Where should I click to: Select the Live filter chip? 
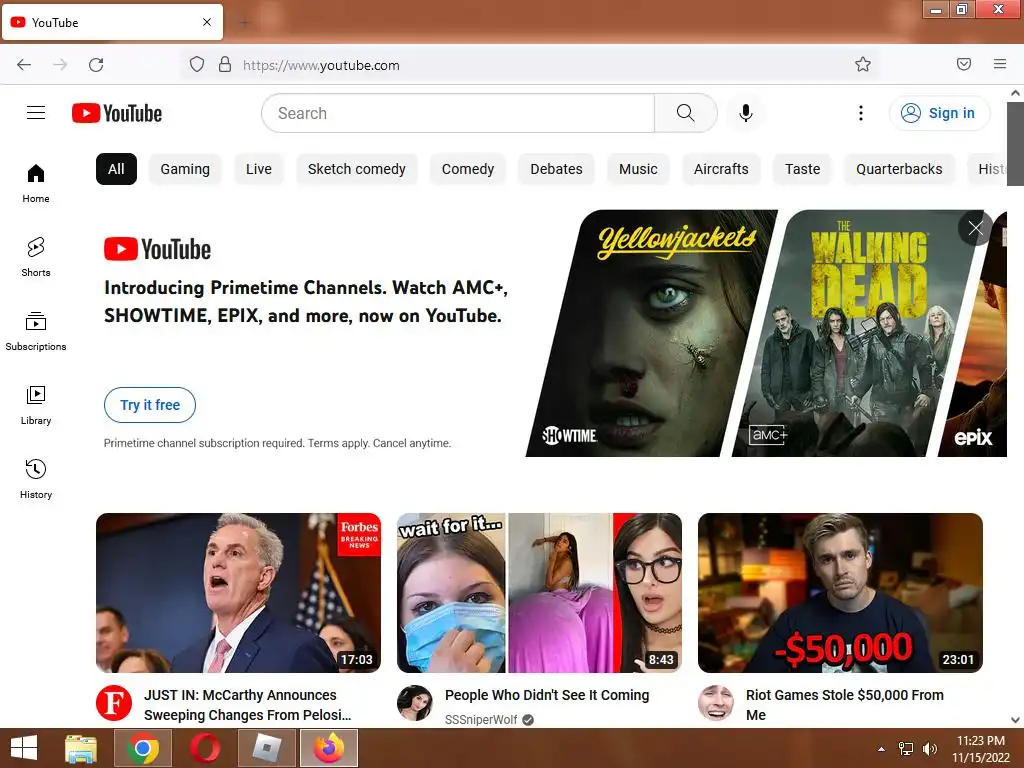click(x=259, y=169)
